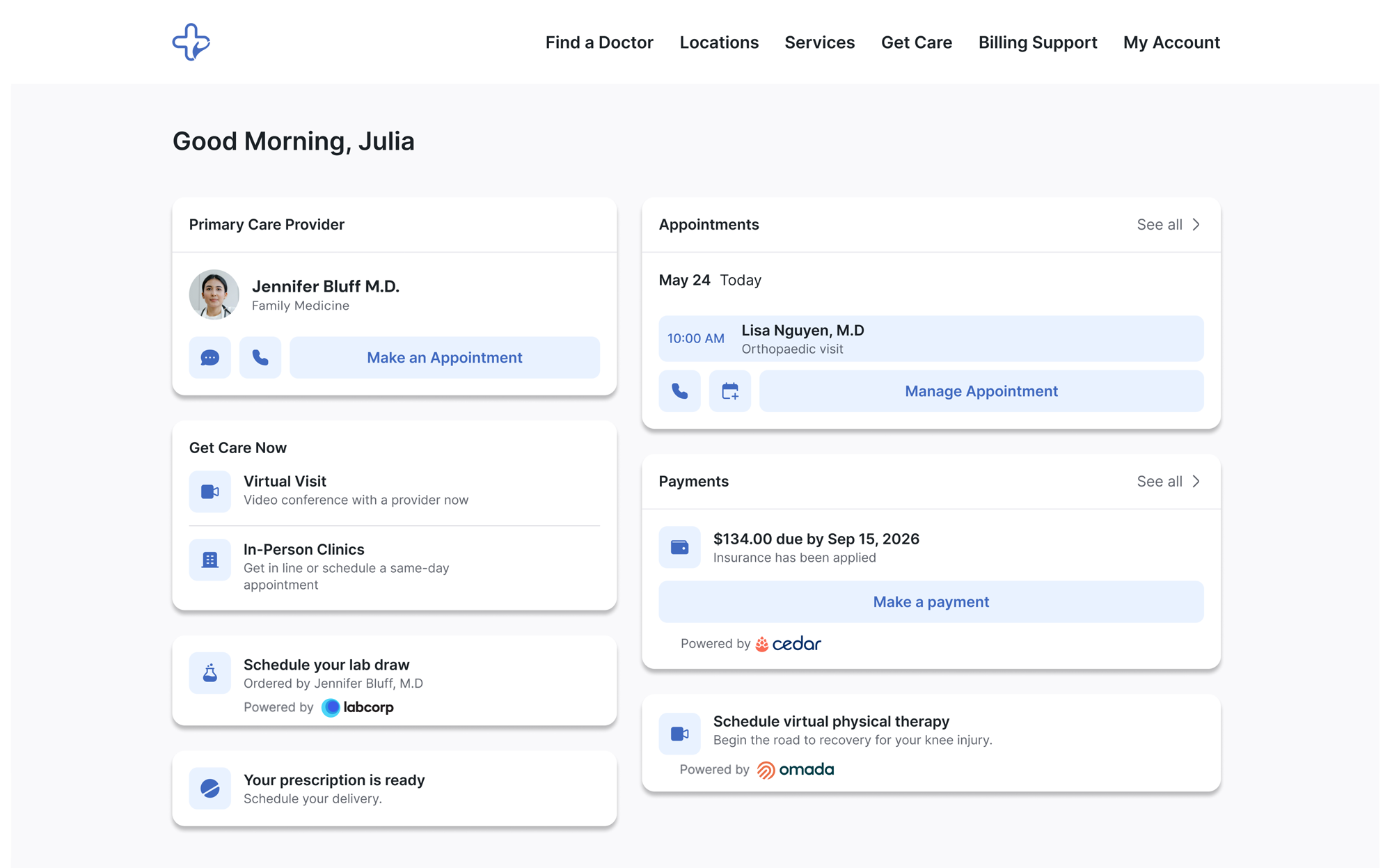This screenshot has width=1392, height=868.
Task: Click the Payments wallet icon
Action: (x=679, y=547)
